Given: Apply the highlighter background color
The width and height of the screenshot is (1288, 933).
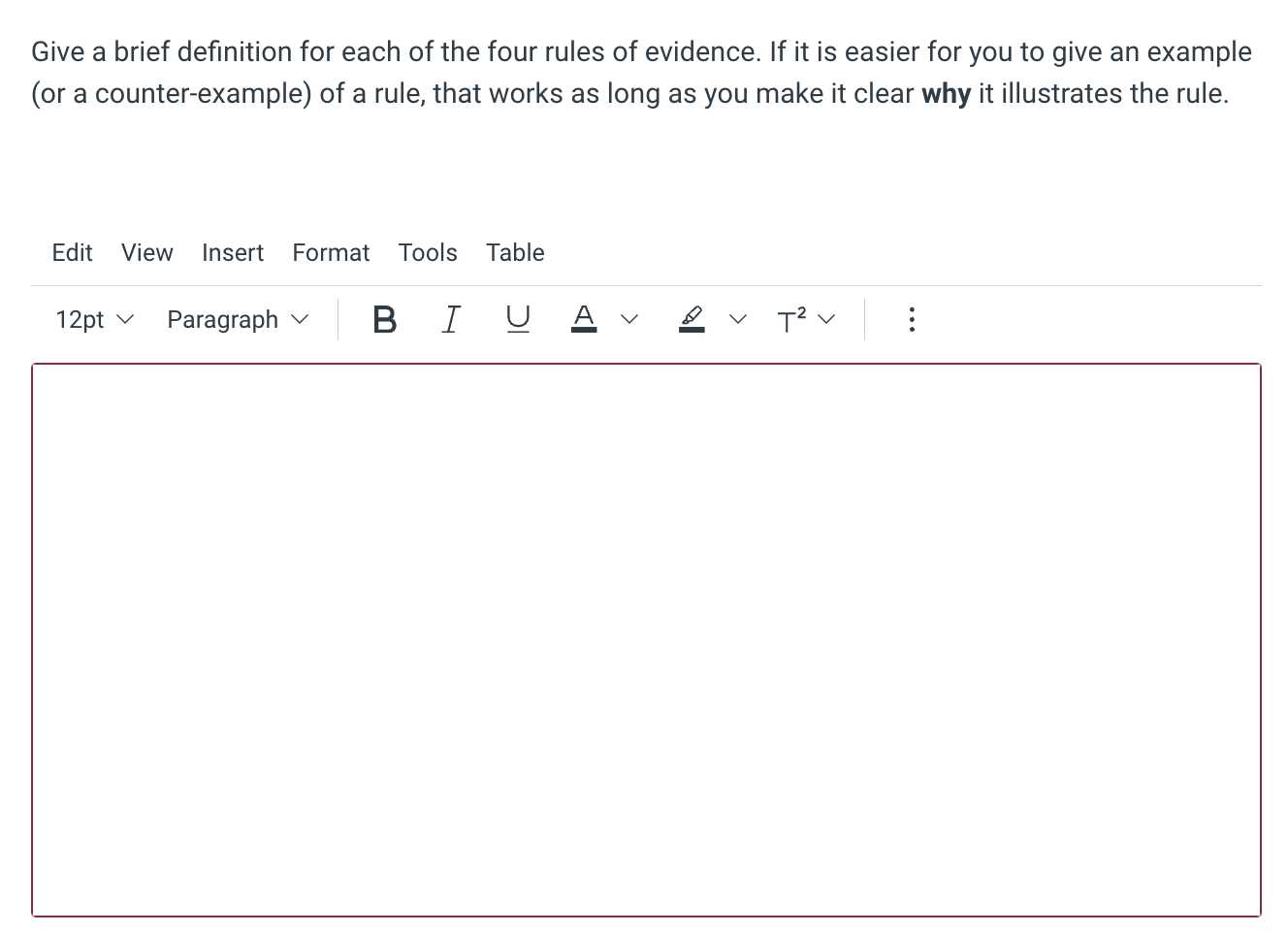Looking at the screenshot, I should [692, 319].
